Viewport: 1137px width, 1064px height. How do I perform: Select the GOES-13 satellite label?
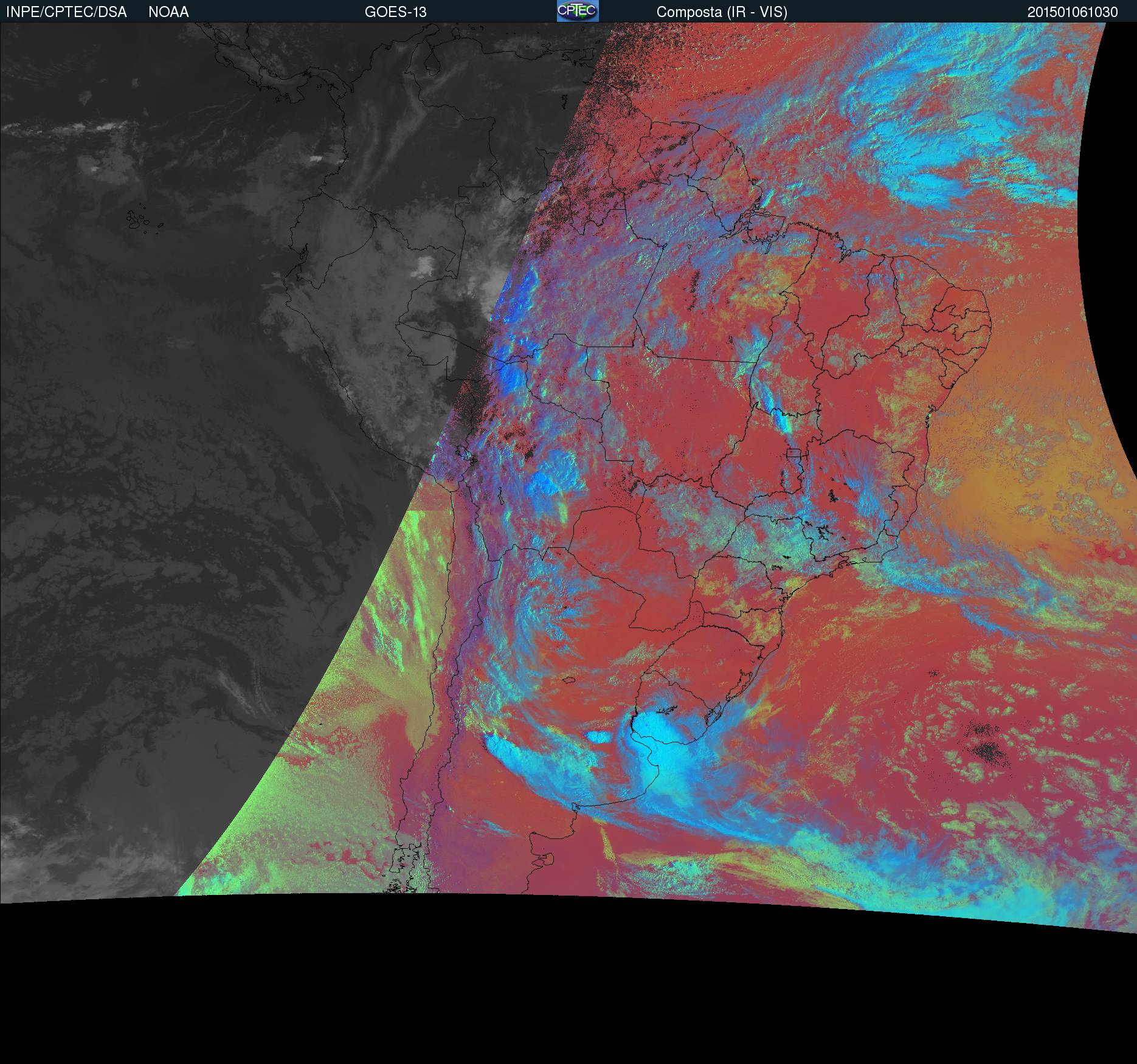pyautogui.click(x=395, y=12)
